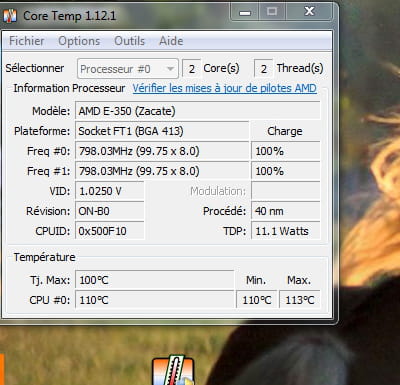Image resolution: width=400 pixels, height=385 pixels.
Task: Click the CPU #0 Max 113°C value
Action: point(300,300)
